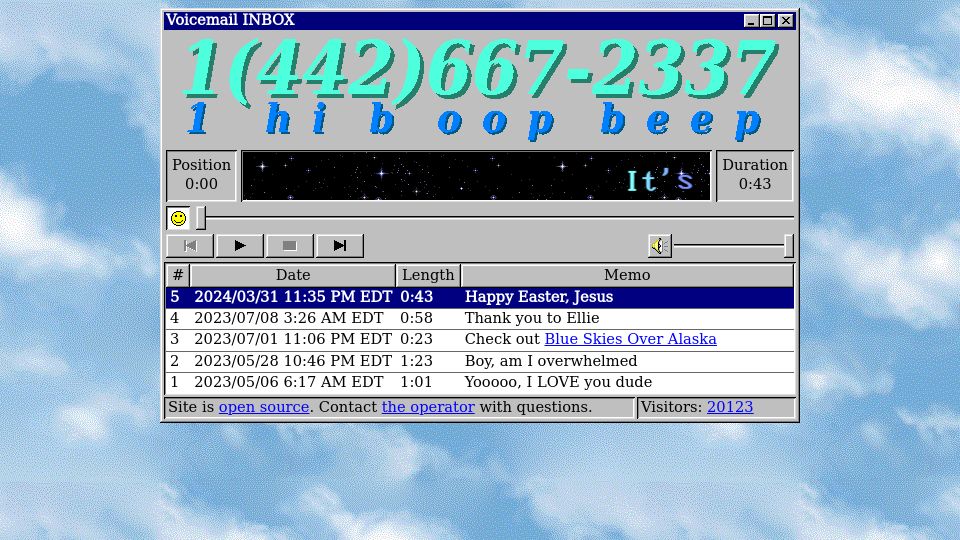Open 'the operator' contact link
The image size is (960, 540).
point(428,407)
